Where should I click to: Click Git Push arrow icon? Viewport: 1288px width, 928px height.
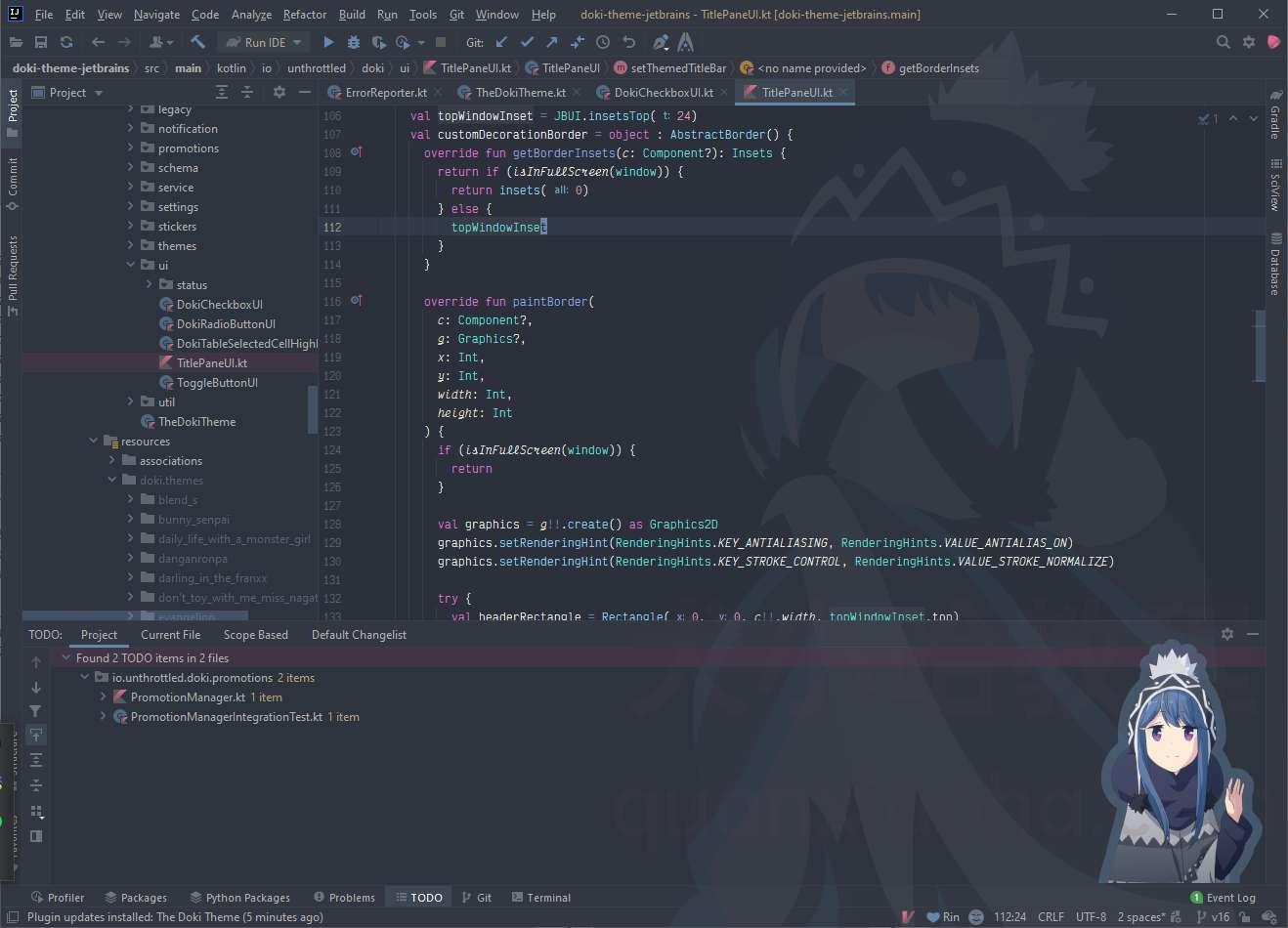[x=552, y=42]
